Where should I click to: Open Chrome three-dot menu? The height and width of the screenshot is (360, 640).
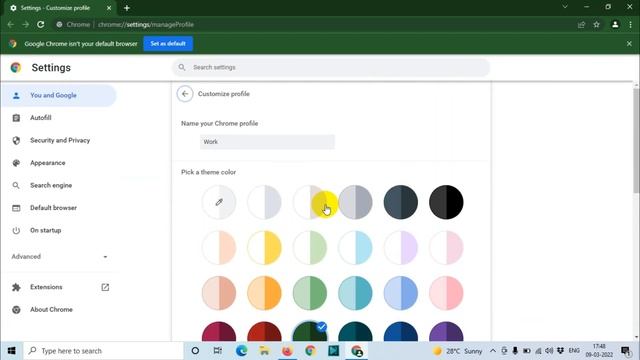(x=630, y=24)
